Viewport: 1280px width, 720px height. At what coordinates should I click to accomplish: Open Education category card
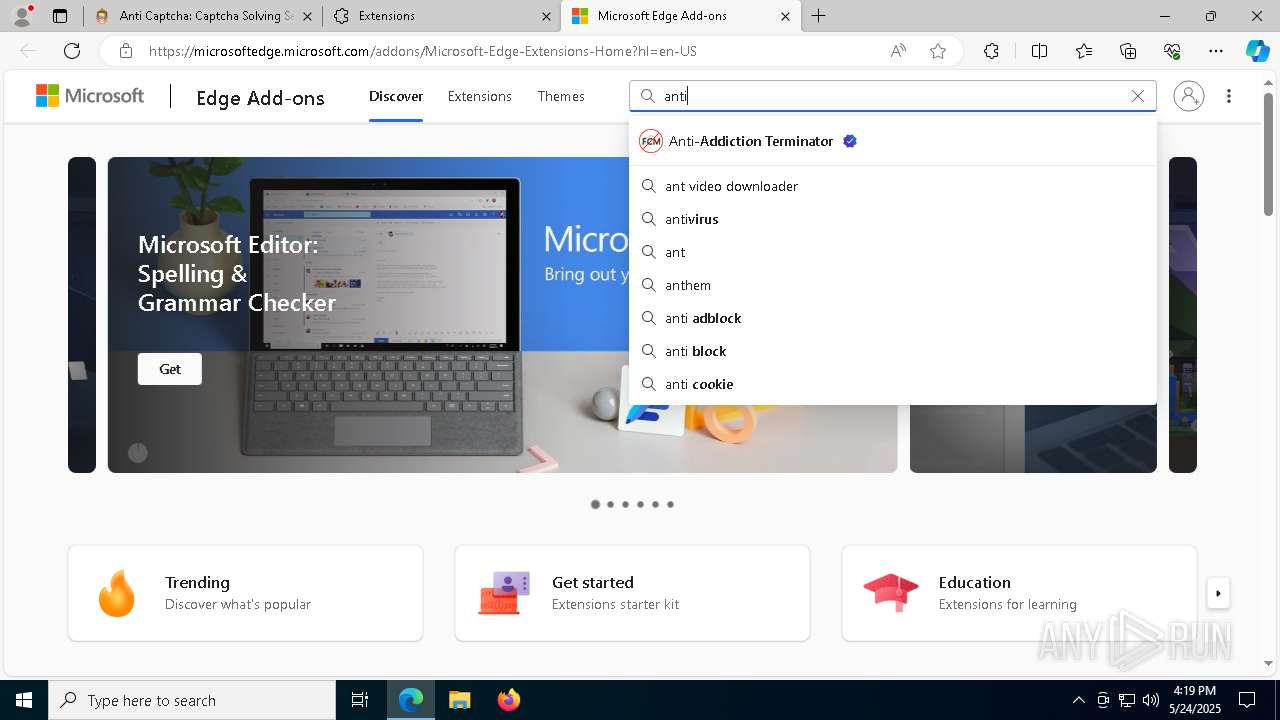point(1019,593)
